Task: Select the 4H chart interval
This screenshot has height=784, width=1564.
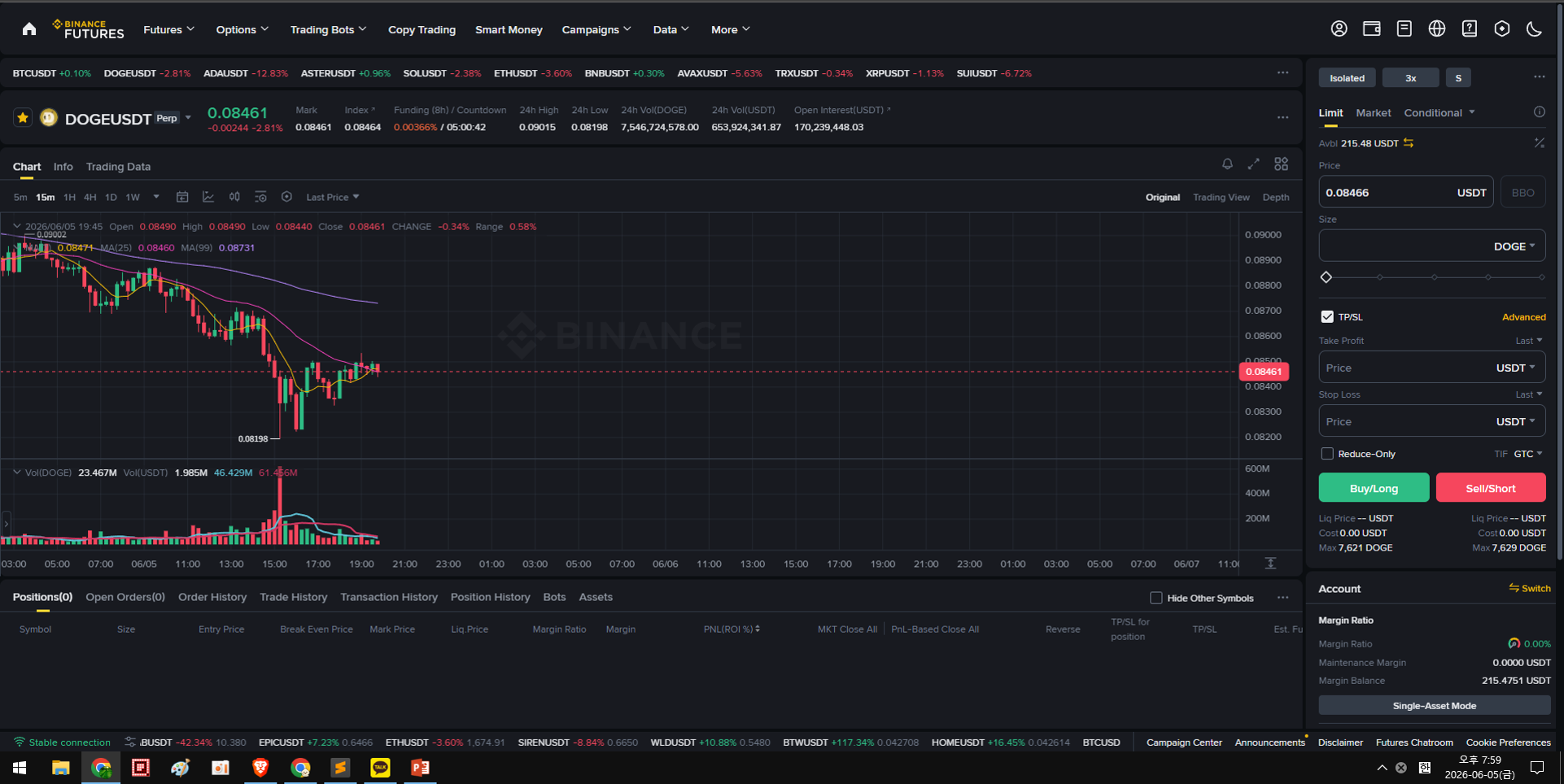Action: tap(90, 198)
